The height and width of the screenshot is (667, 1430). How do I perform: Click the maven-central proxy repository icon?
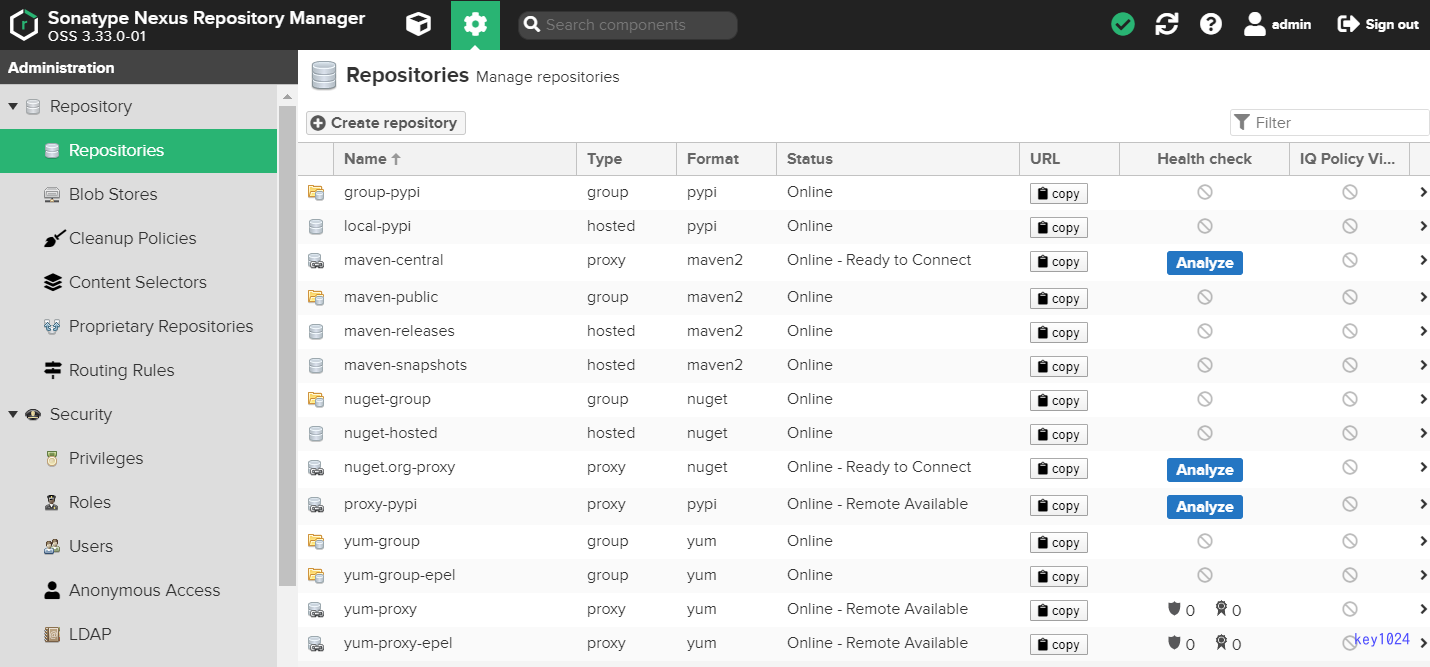click(x=316, y=261)
